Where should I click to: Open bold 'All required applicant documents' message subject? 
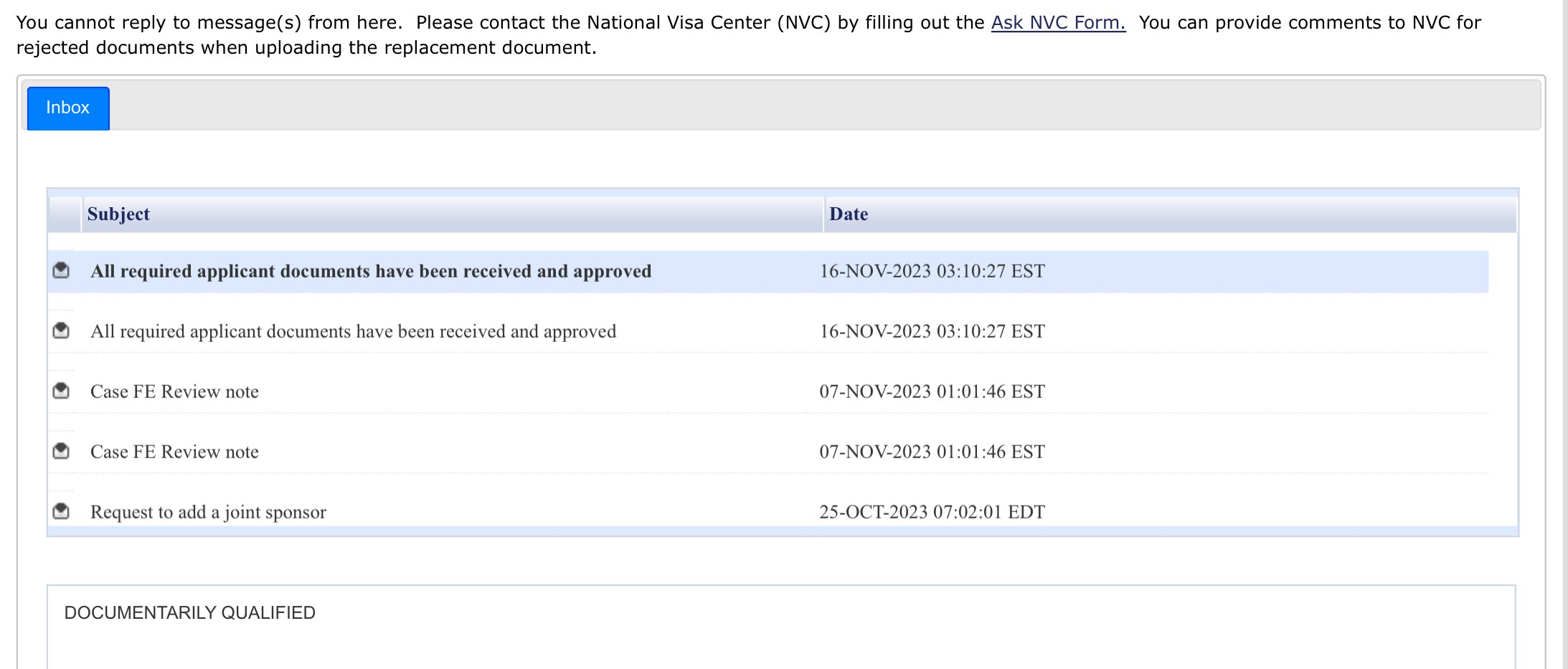tap(370, 272)
